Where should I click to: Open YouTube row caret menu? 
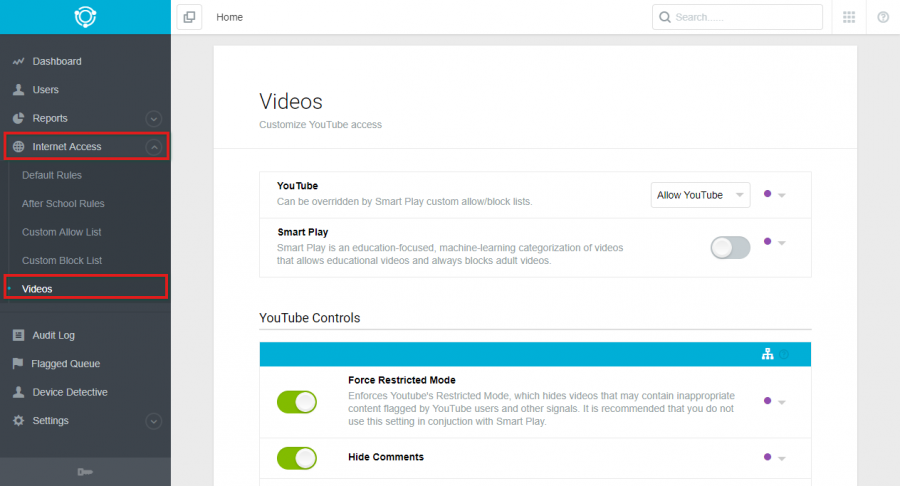point(782,196)
